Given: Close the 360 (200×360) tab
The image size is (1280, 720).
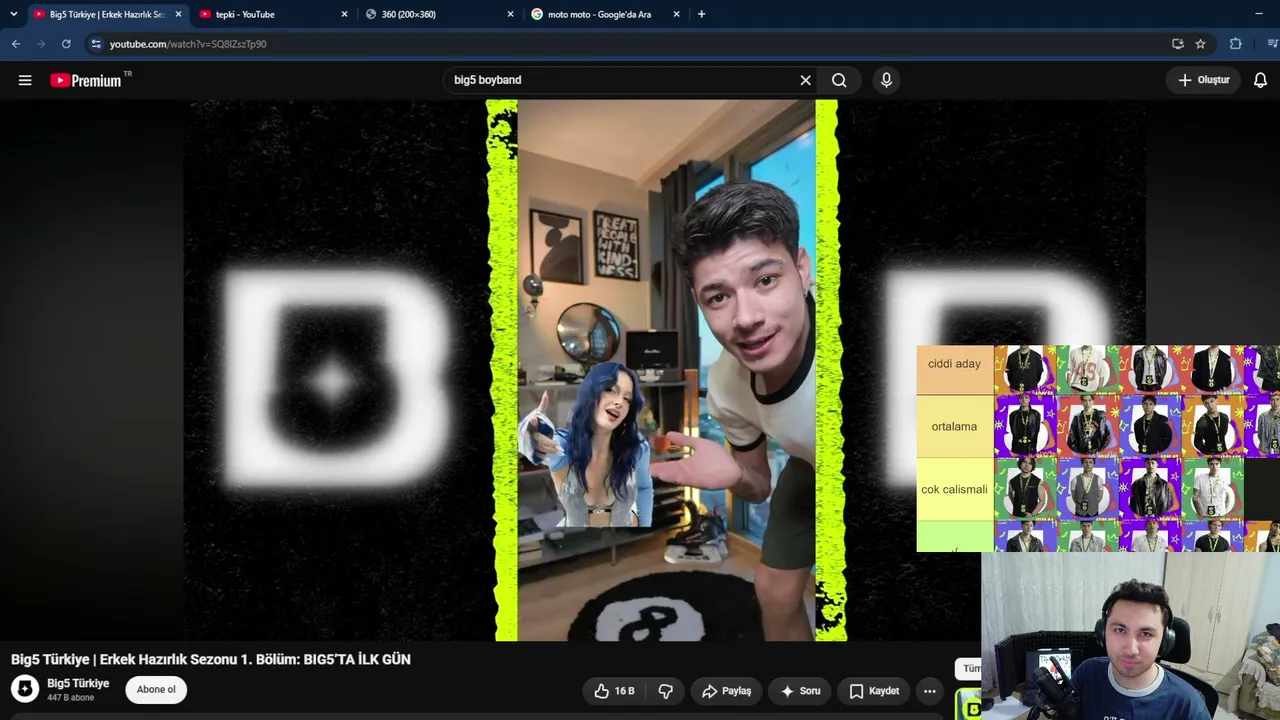Looking at the screenshot, I should [x=510, y=14].
